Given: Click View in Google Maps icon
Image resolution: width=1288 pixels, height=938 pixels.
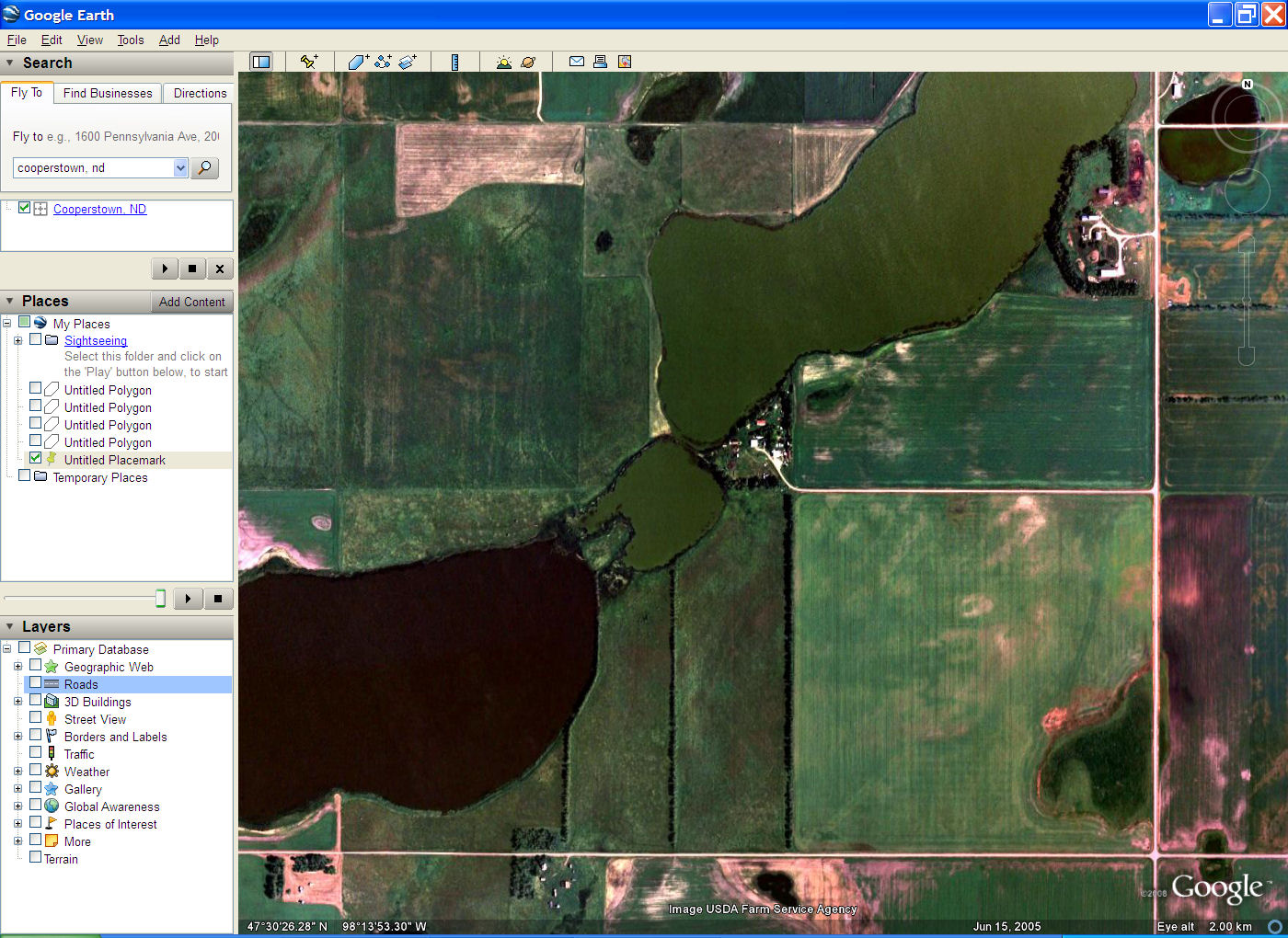Looking at the screenshot, I should [625, 62].
